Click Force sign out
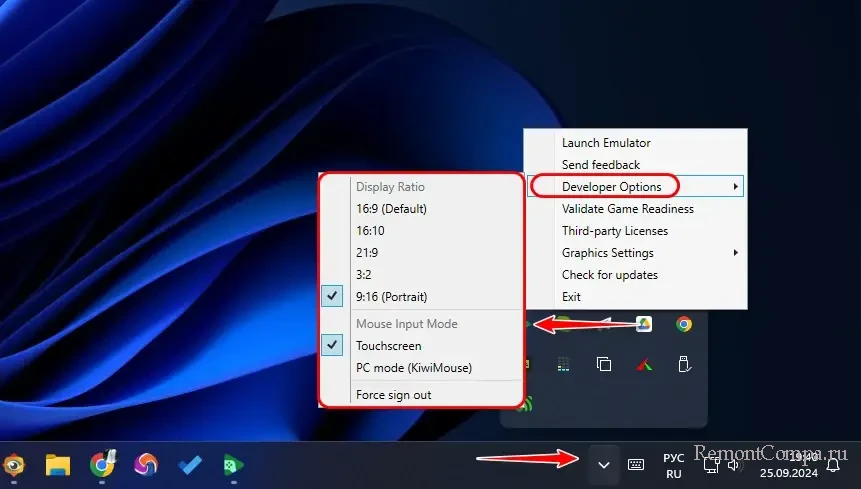The width and height of the screenshot is (861, 489). point(393,395)
